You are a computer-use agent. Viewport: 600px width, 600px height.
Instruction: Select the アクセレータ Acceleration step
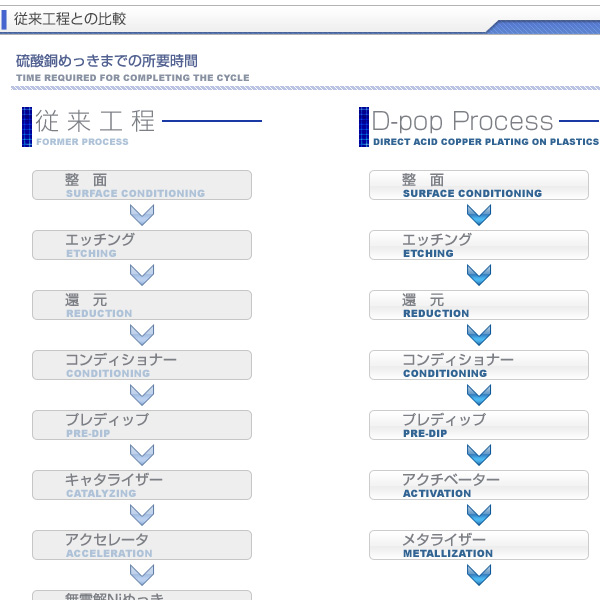pyautogui.click(x=142, y=545)
